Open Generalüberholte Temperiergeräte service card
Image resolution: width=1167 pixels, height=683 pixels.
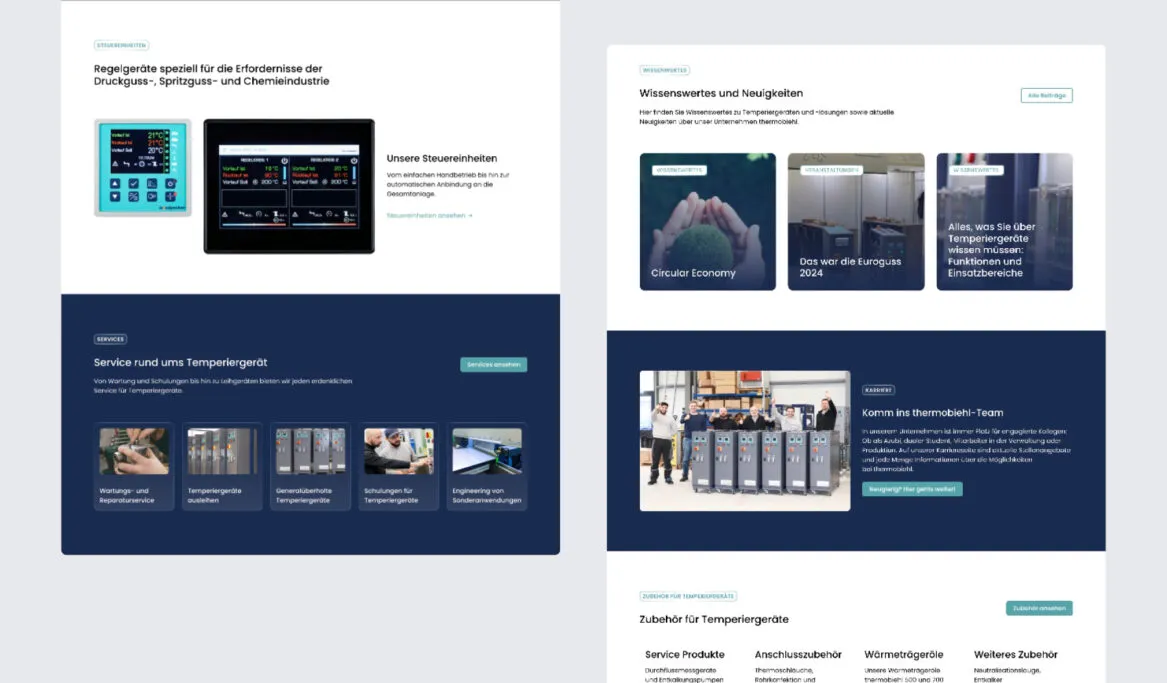click(310, 467)
